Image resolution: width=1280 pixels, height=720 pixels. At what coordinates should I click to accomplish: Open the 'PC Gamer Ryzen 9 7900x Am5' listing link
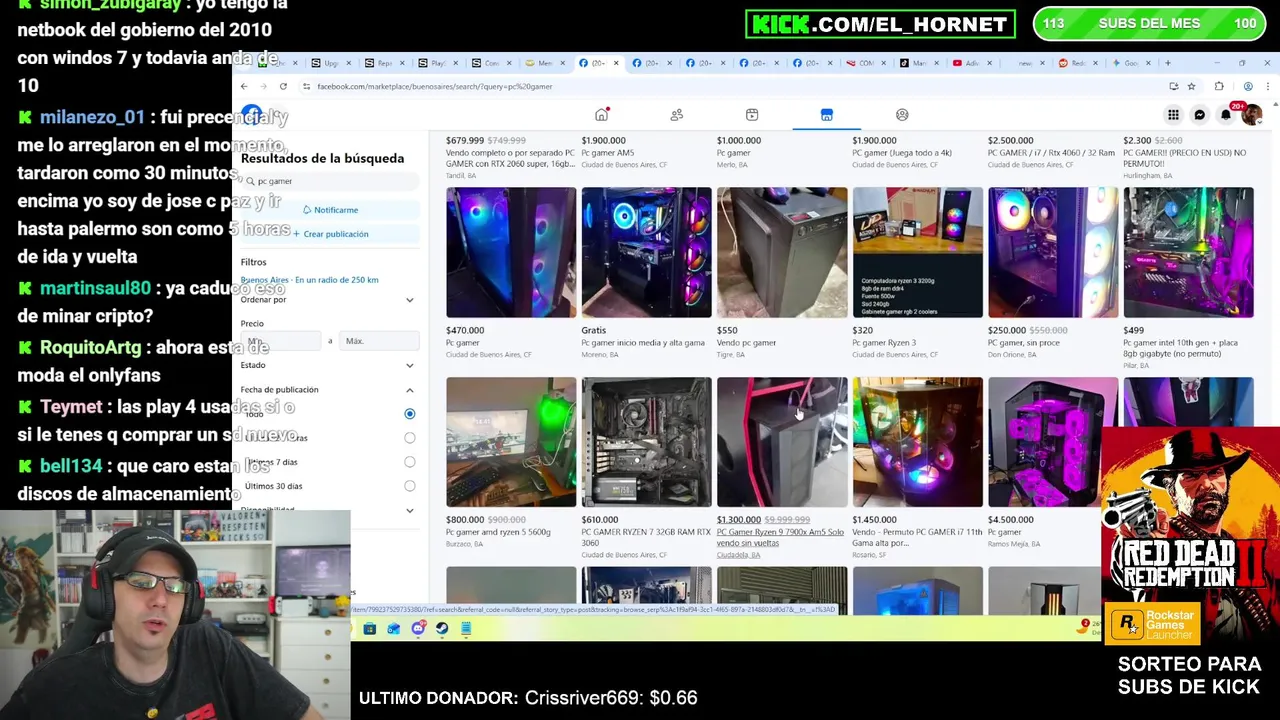[780, 537]
